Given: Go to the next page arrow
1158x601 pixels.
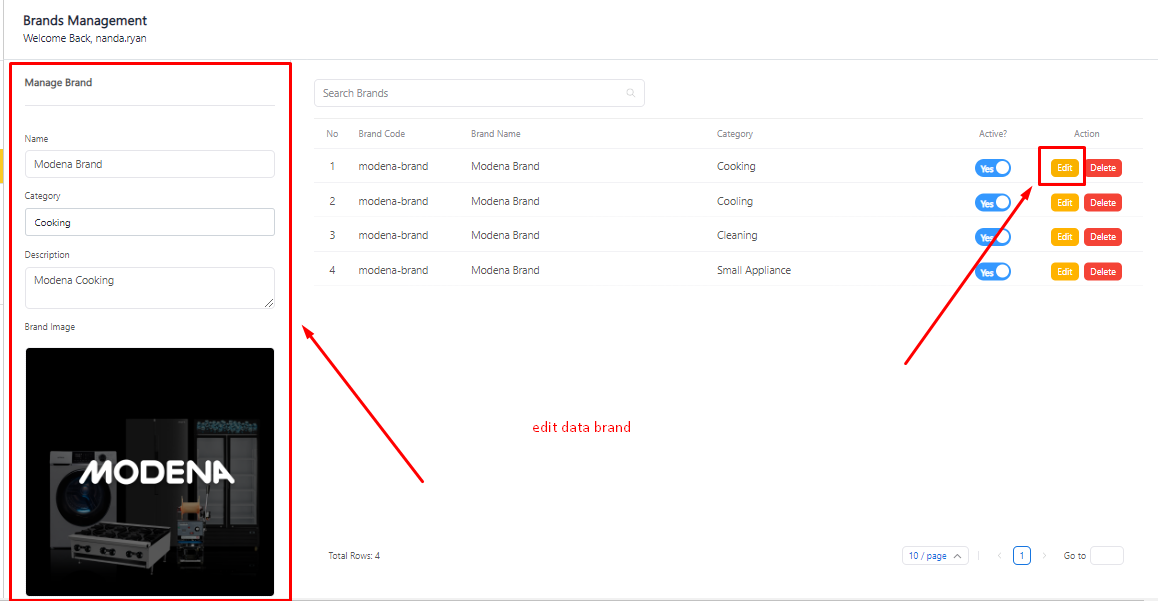Looking at the screenshot, I should click(x=1044, y=556).
